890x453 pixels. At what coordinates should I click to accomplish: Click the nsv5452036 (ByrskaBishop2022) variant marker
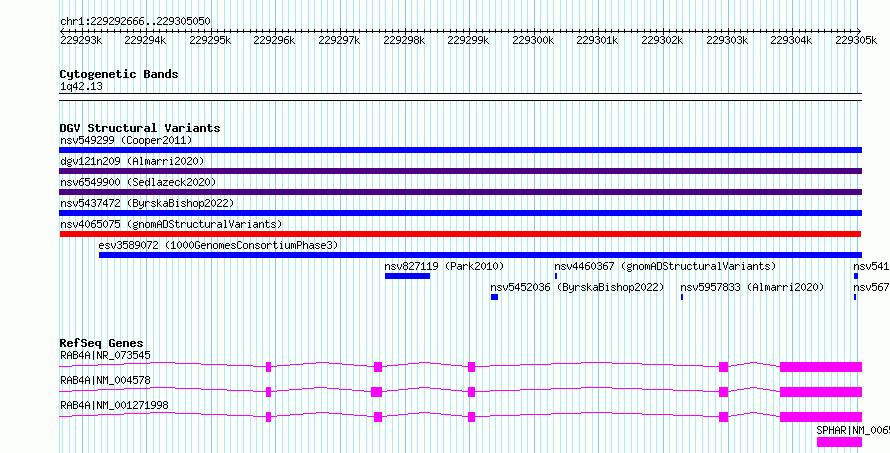pyautogui.click(x=494, y=297)
